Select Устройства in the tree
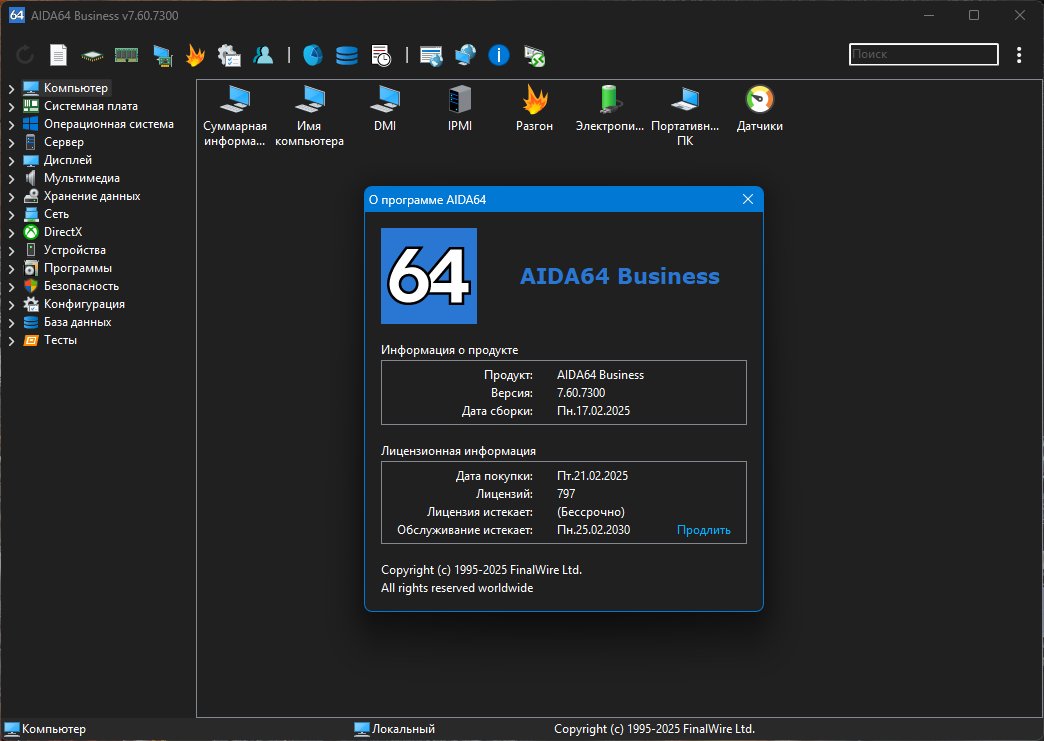1044x741 pixels. point(75,250)
